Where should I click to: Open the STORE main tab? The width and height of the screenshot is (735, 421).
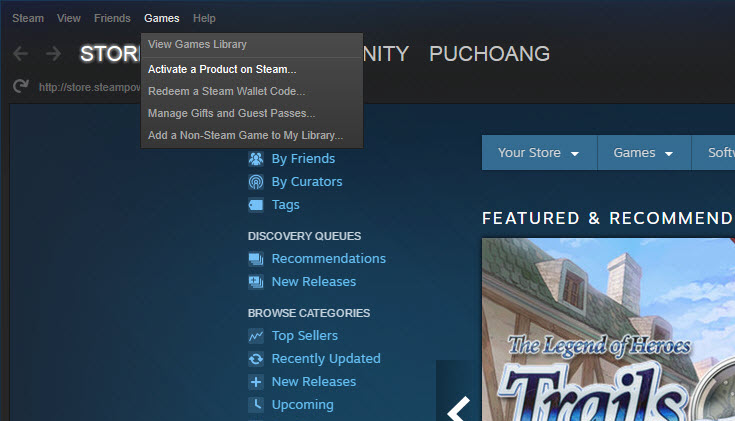tap(110, 54)
